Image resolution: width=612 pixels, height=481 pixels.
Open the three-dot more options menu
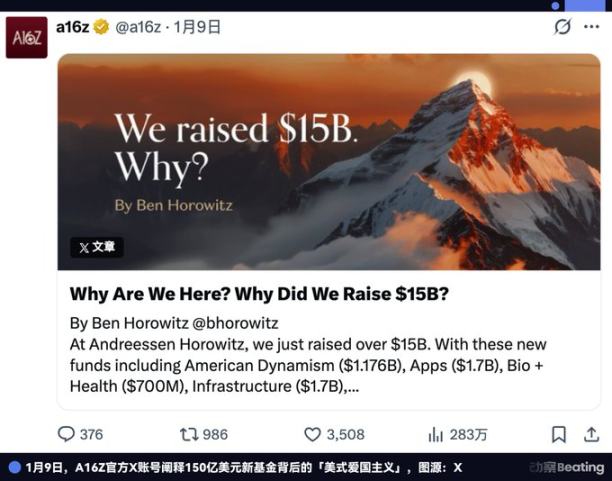coord(591,27)
